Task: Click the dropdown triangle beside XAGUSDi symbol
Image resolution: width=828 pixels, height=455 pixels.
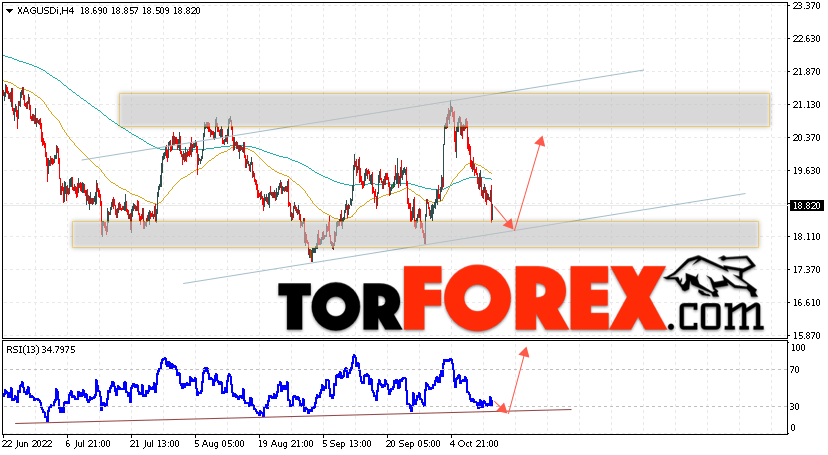Action: (10, 11)
